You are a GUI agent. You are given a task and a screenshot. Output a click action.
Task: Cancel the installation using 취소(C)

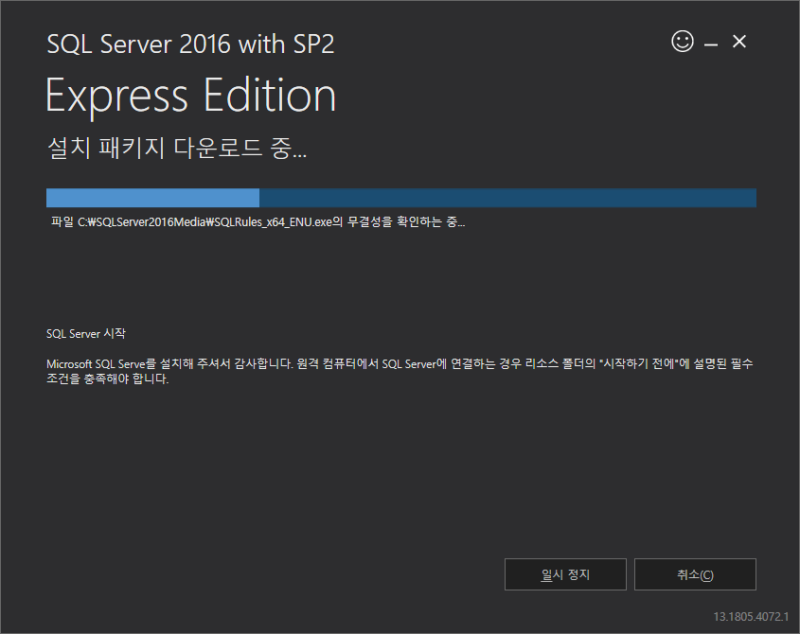point(695,574)
